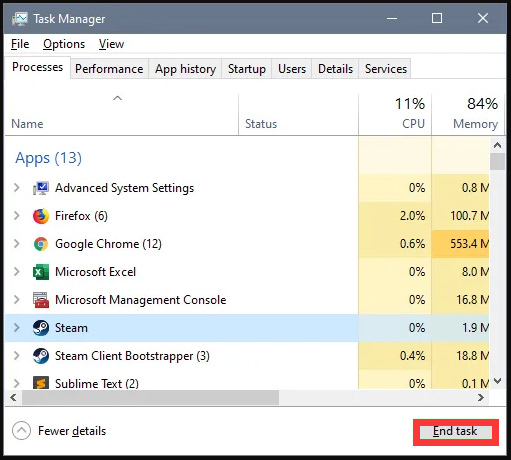Click the Firefox app icon
The width and height of the screenshot is (511, 460).
[41, 216]
